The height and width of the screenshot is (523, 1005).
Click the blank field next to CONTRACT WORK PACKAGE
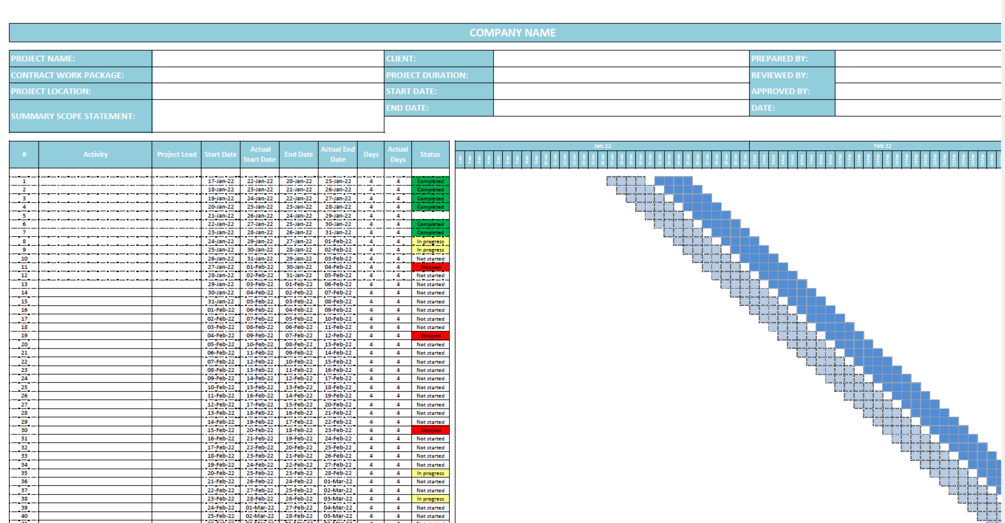(268, 75)
